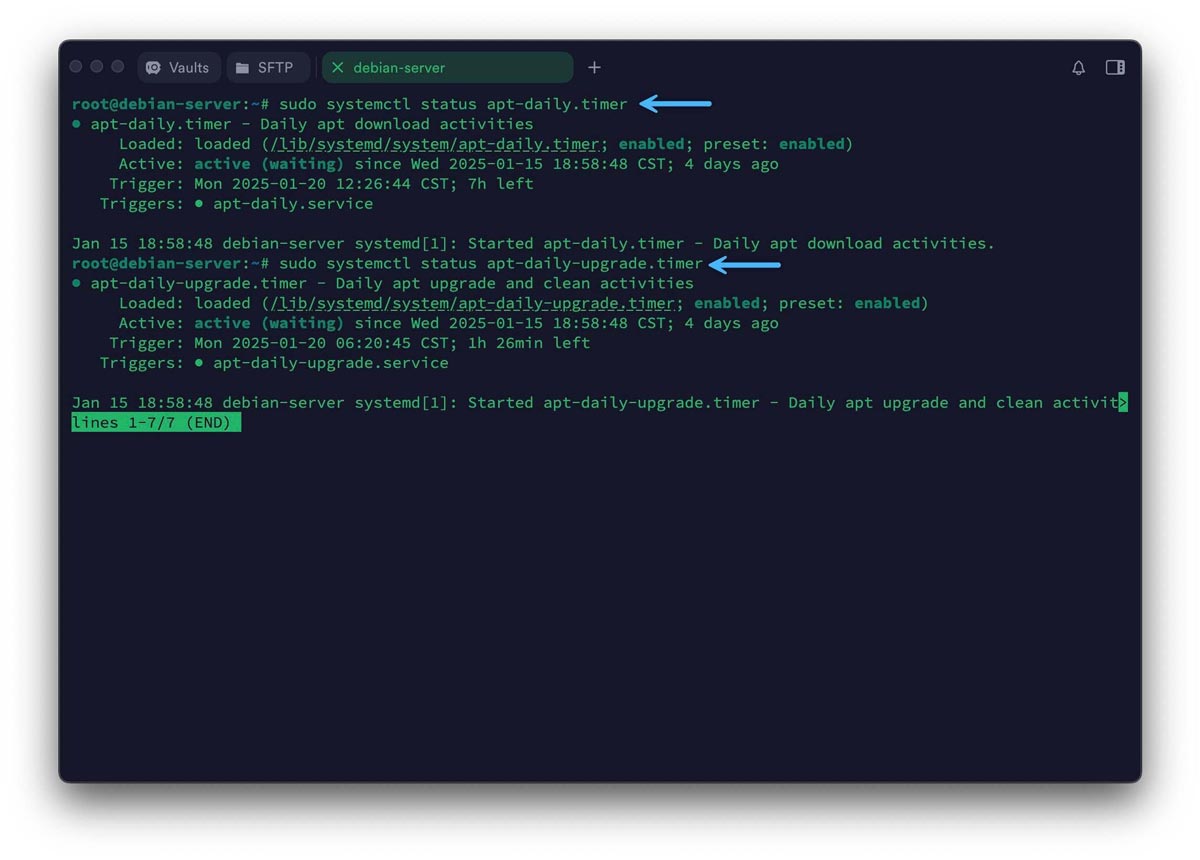Click the truncated line ">" indicator

(x=1123, y=403)
